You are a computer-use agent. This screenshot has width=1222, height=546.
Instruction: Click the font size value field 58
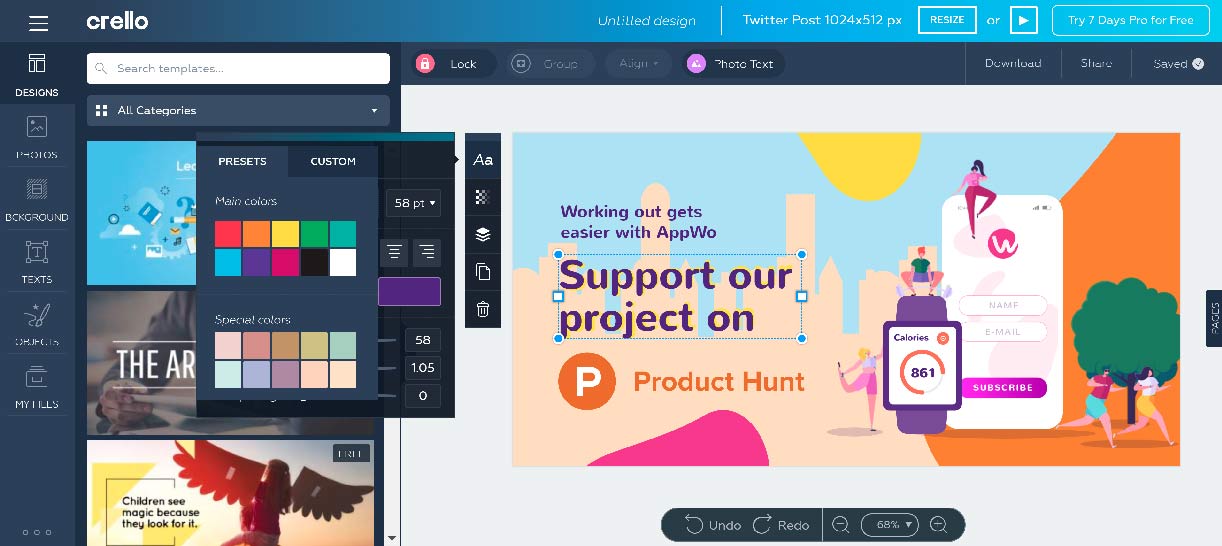tap(422, 340)
